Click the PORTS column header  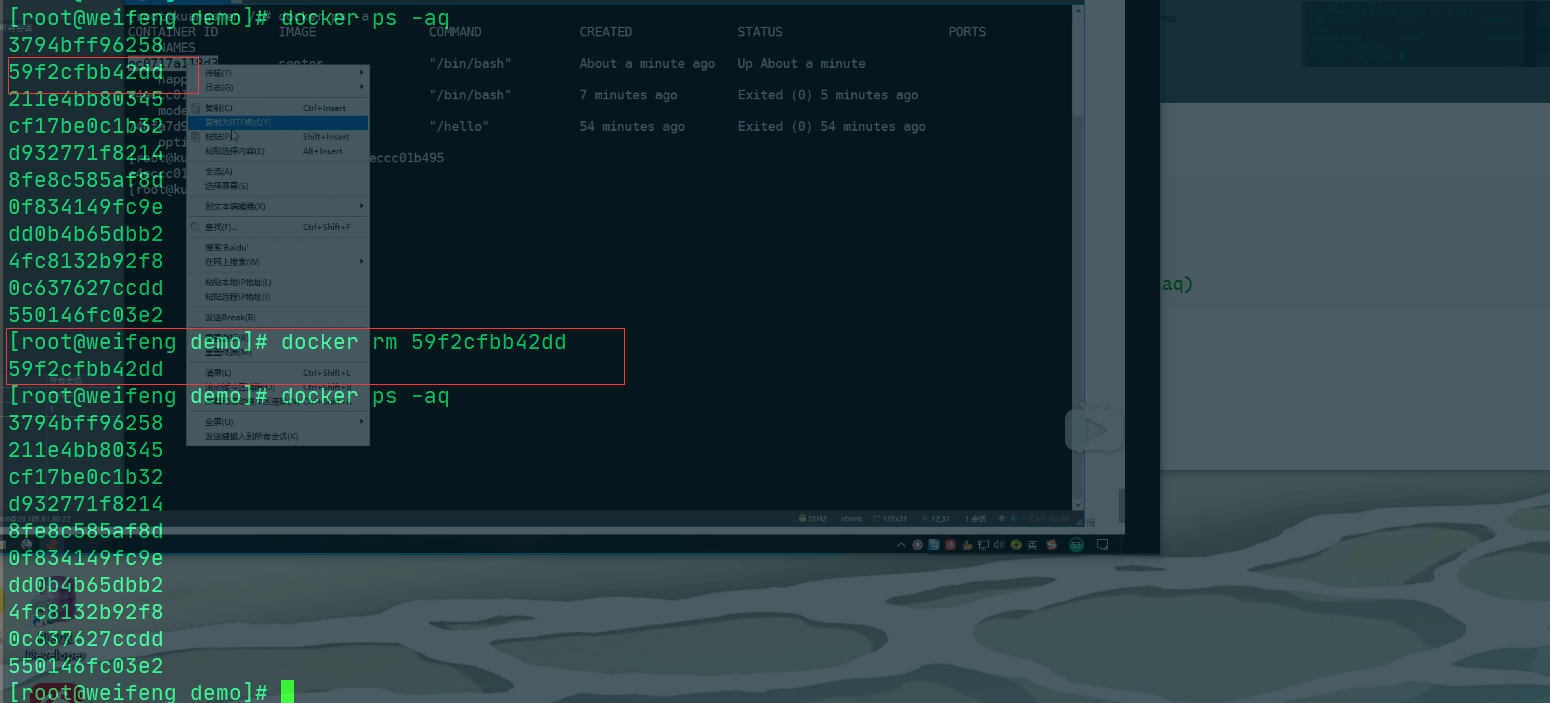tap(967, 32)
